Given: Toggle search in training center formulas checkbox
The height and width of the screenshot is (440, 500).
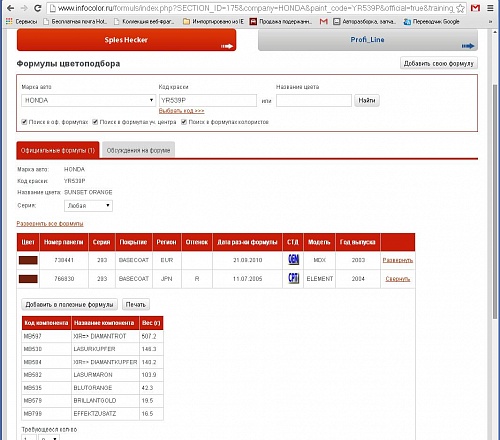Looking at the screenshot, I should pyautogui.click(x=95, y=122).
